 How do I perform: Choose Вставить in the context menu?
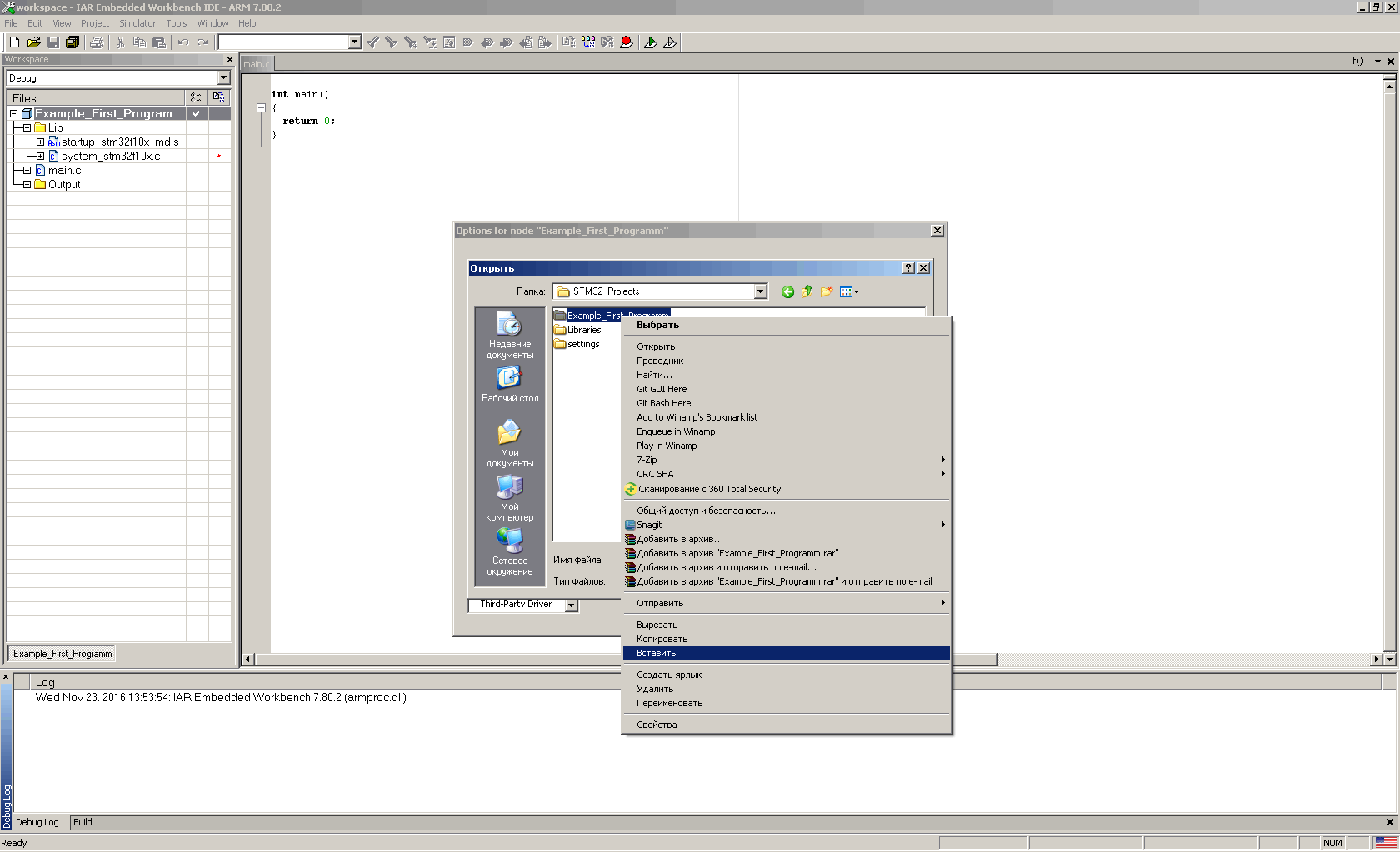point(656,654)
